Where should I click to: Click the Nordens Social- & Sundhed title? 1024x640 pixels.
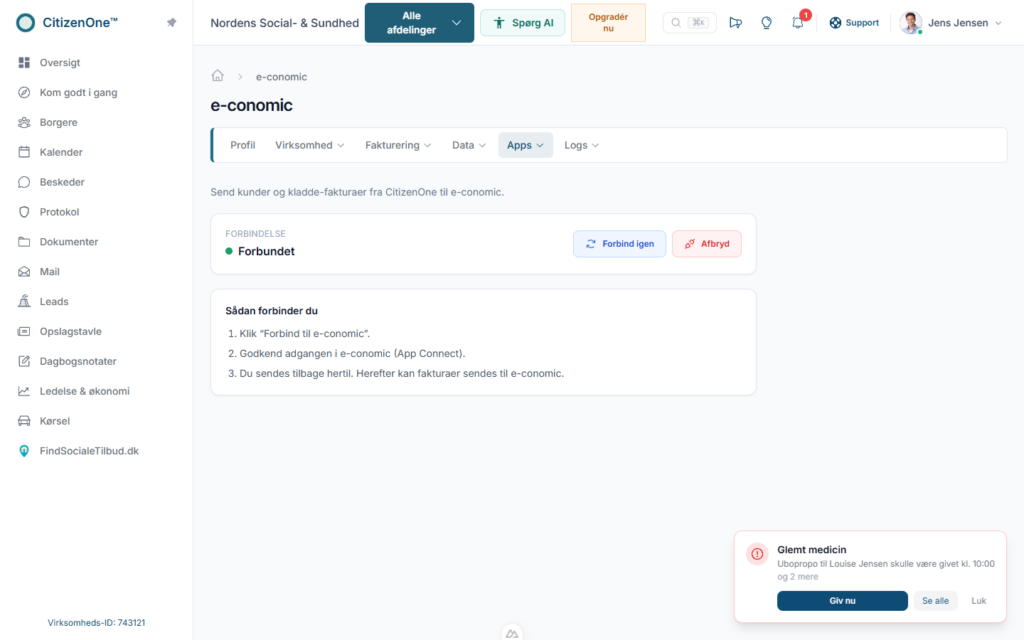point(284,23)
